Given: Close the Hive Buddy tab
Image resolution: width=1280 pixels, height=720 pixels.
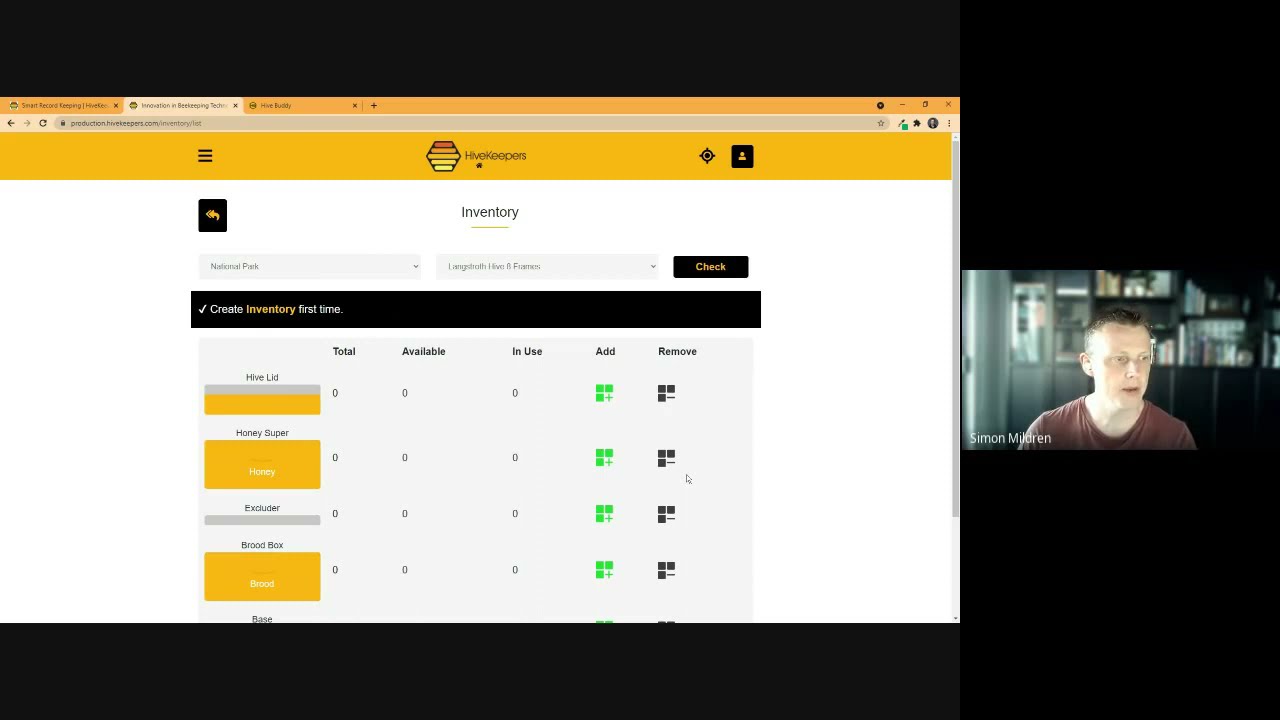Looking at the screenshot, I should [x=354, y=105].
